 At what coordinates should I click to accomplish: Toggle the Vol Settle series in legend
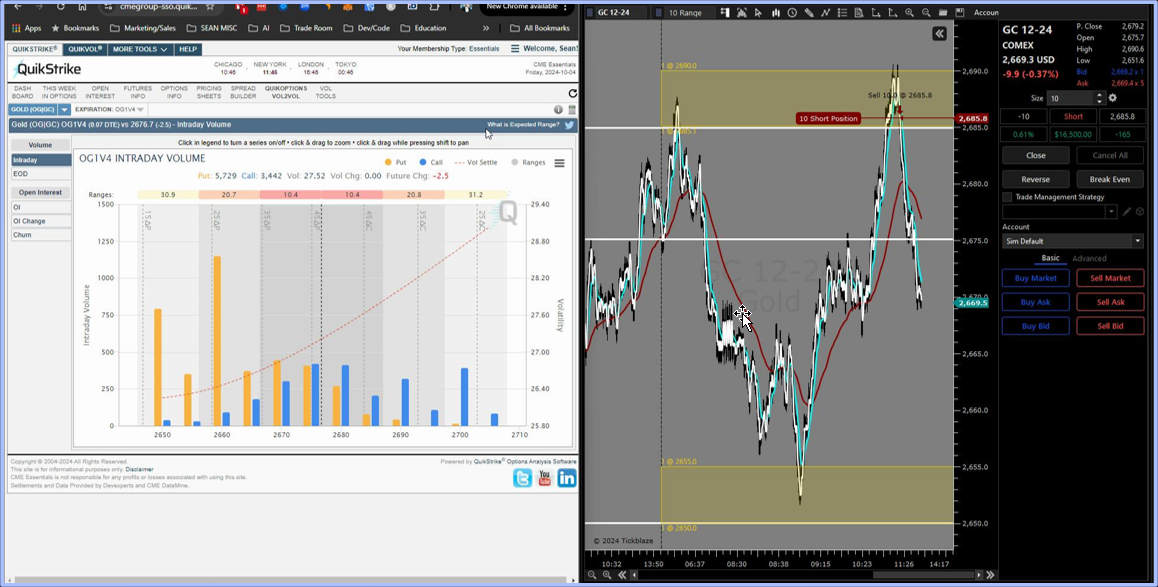pyautogui.click(x=476, y=162)
